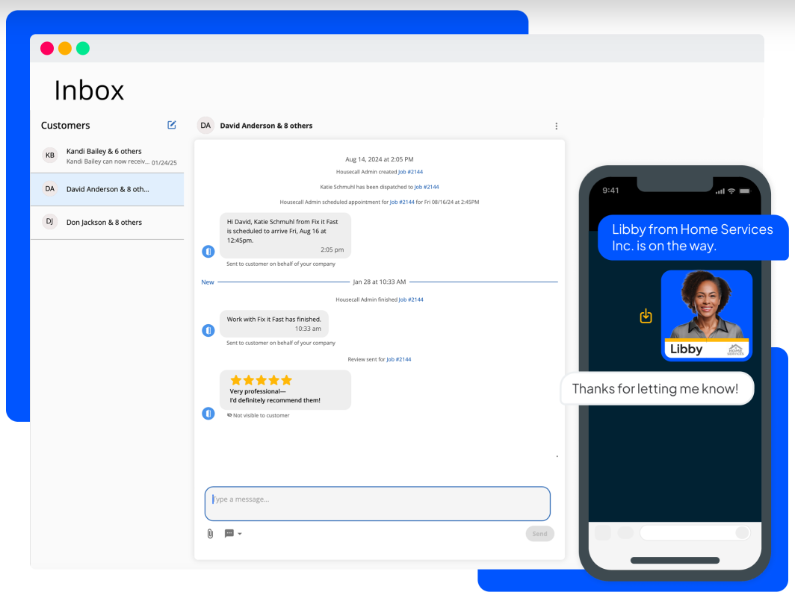Viewport: 795px width, 600px height.
Task: Click the paperclip attachment icon
Action: click(x=210, y=534)
